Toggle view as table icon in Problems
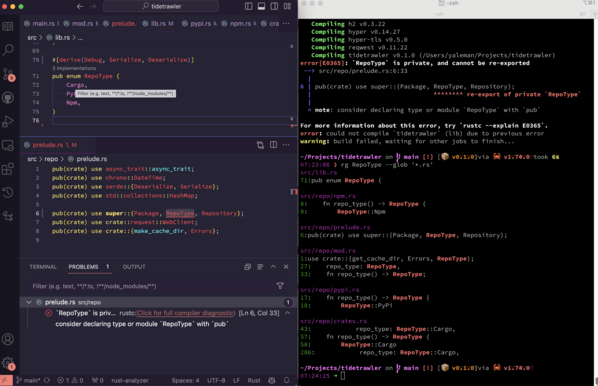 point(260,267)
